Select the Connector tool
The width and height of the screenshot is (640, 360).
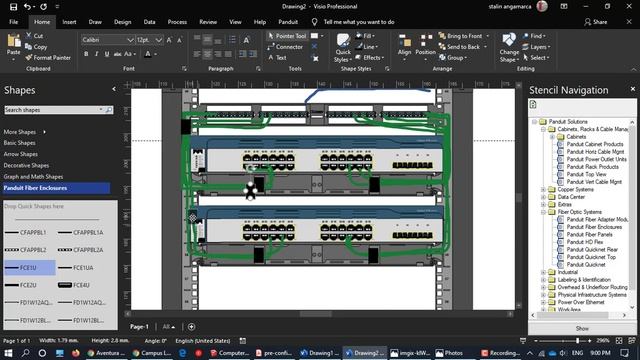(285, 47)
